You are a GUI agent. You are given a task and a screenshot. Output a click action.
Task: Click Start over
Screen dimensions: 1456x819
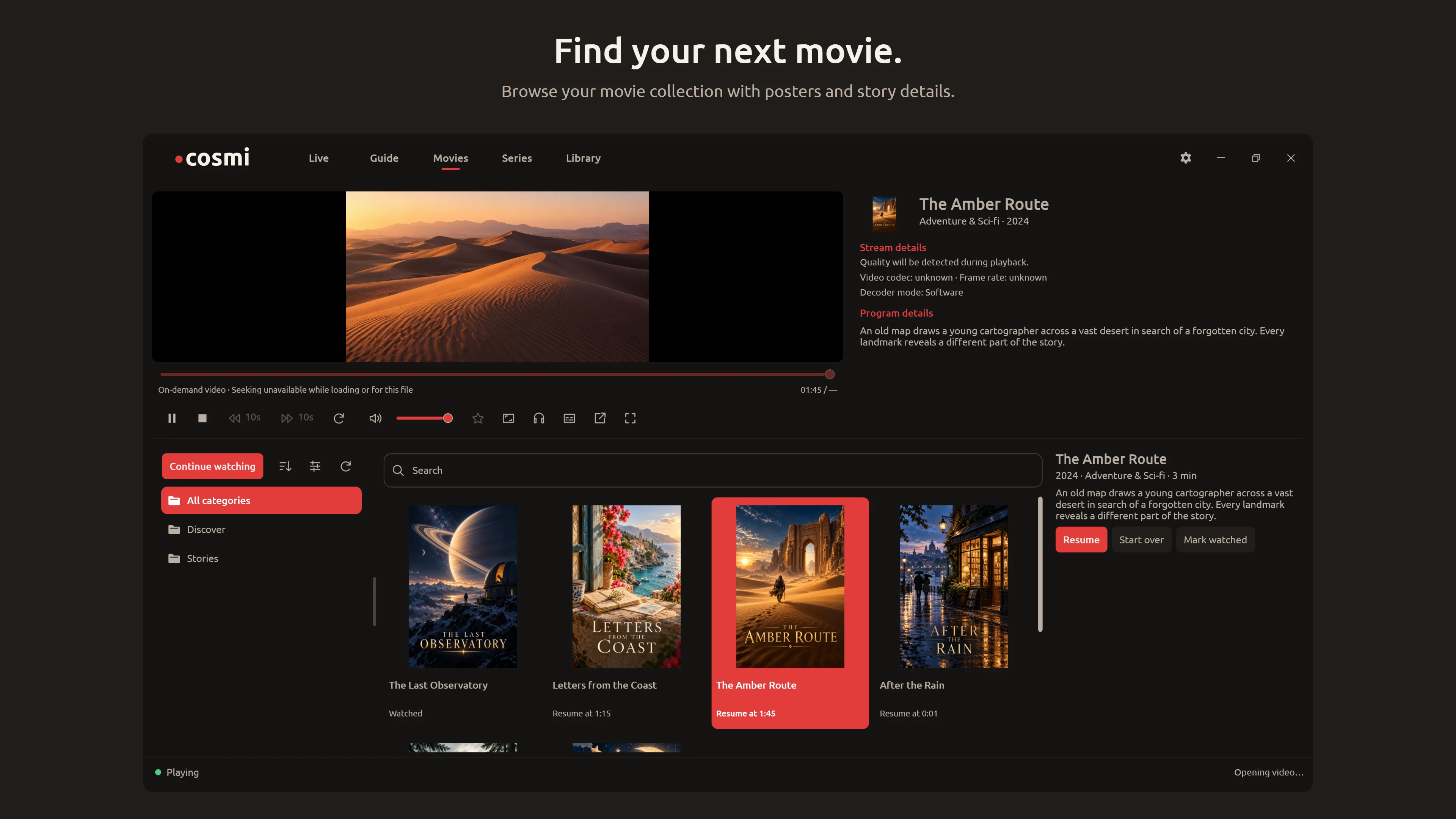(1141, 540)
